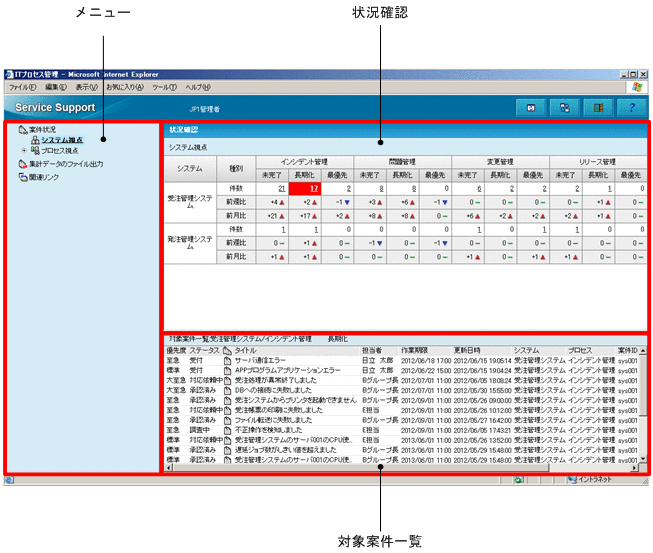Click the 更新日時 column header

466,351
